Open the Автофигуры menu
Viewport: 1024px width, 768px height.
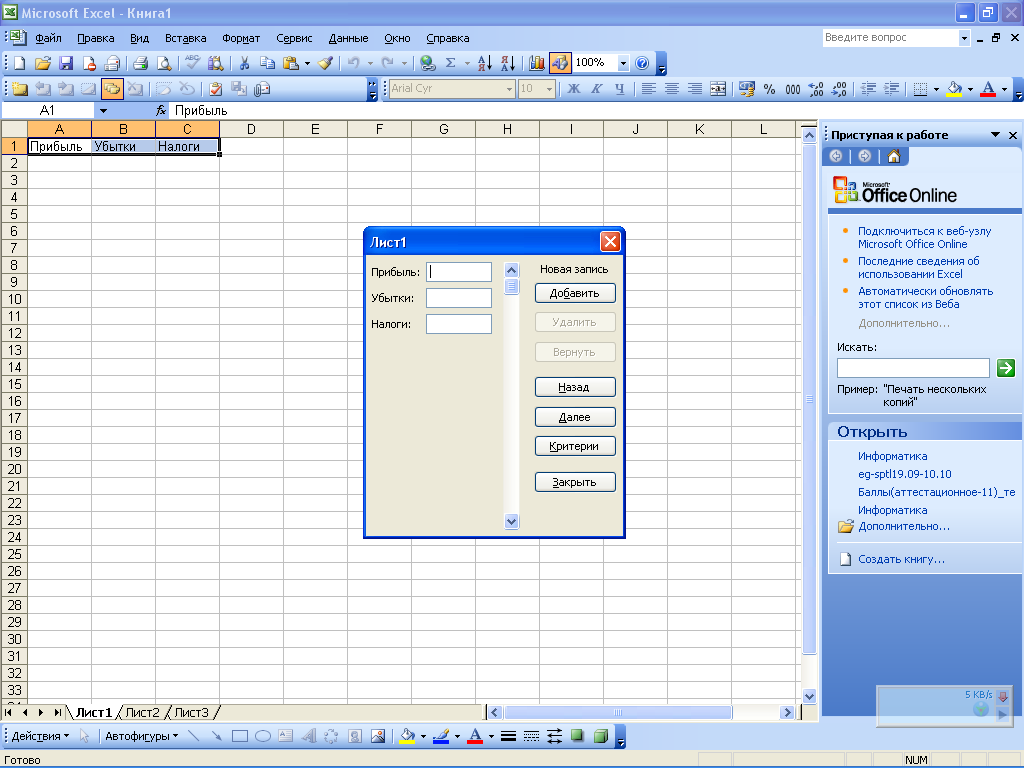pos(142,736)
